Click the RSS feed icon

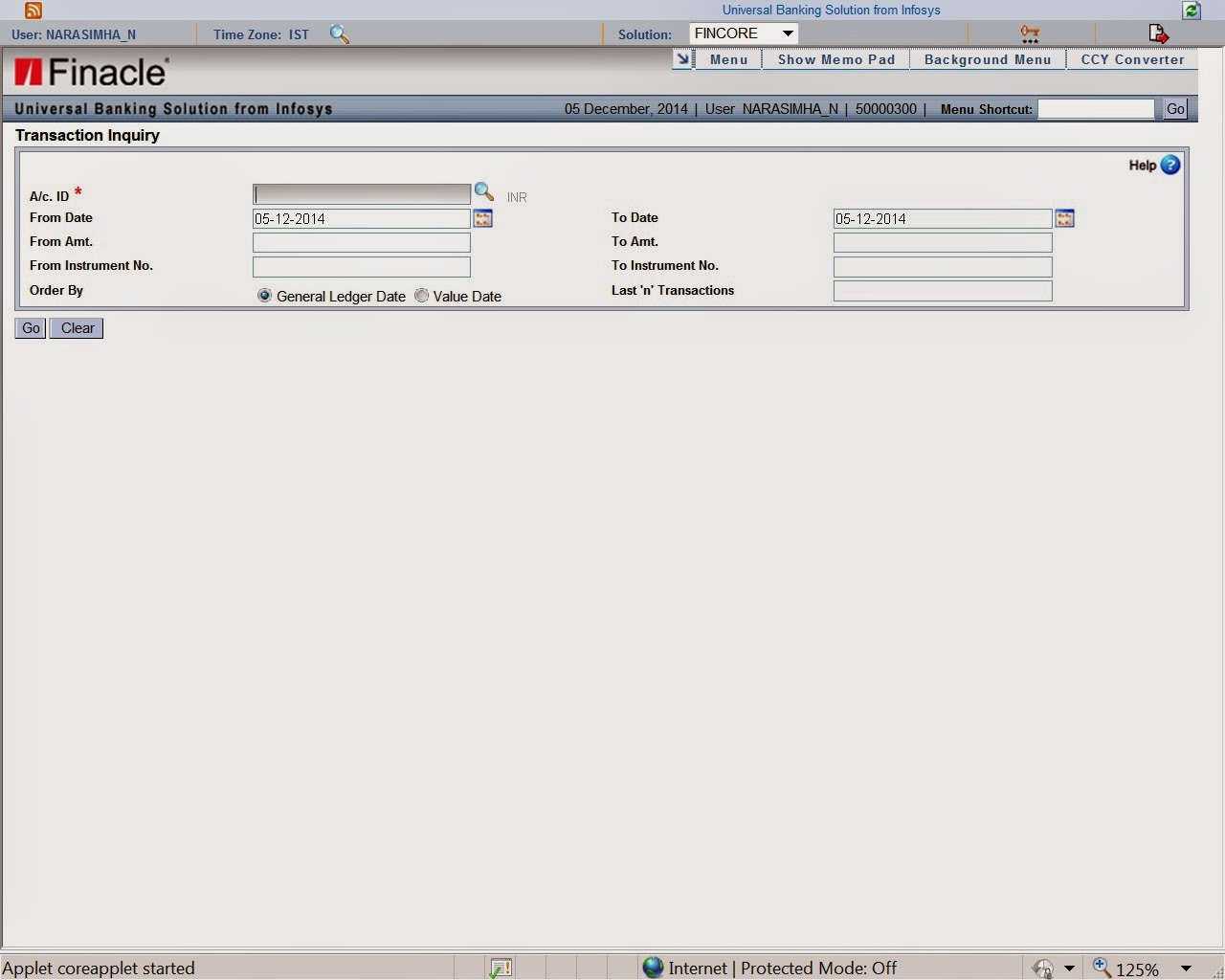click(x=33, y=11)
